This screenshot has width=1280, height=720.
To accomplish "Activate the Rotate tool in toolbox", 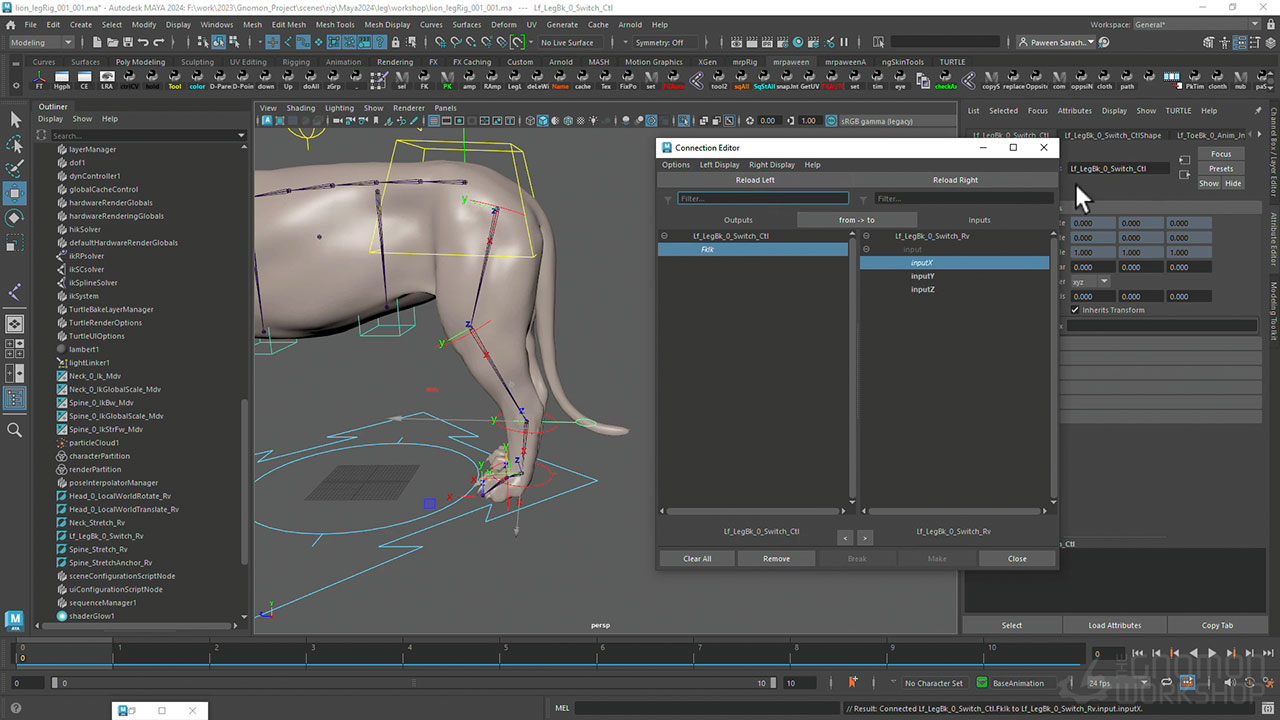I will [15, 217].
